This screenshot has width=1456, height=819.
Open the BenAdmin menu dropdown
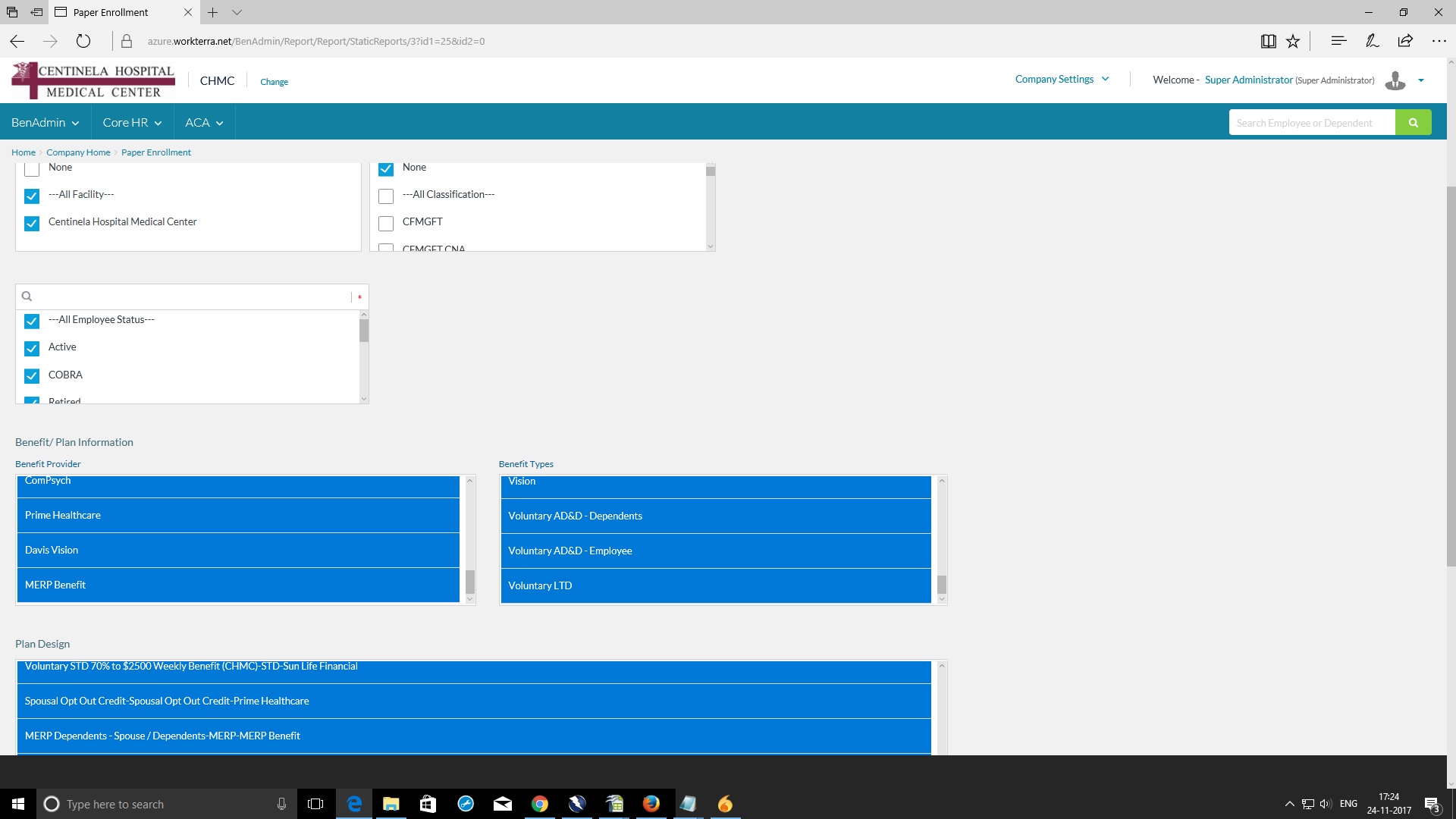(x=45, y=123)
